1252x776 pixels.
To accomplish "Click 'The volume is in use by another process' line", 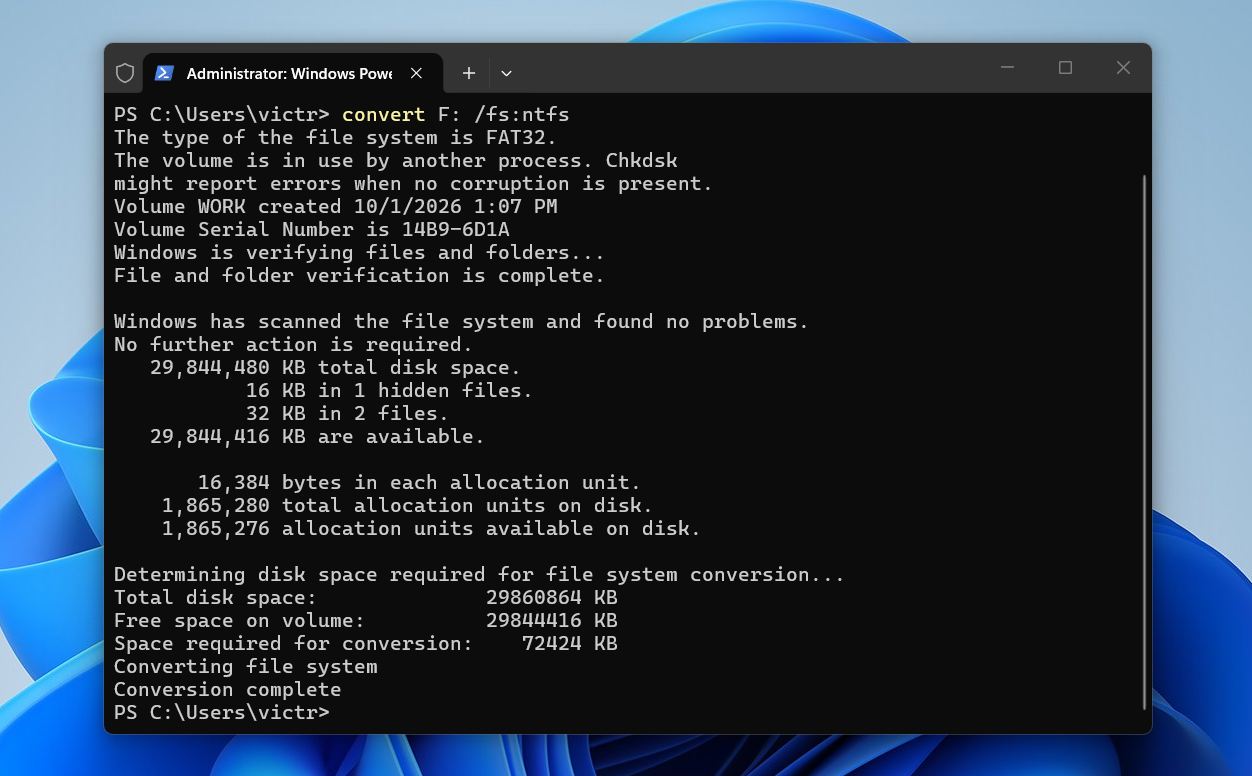I will pyautogui.click(x=395, y=161).
